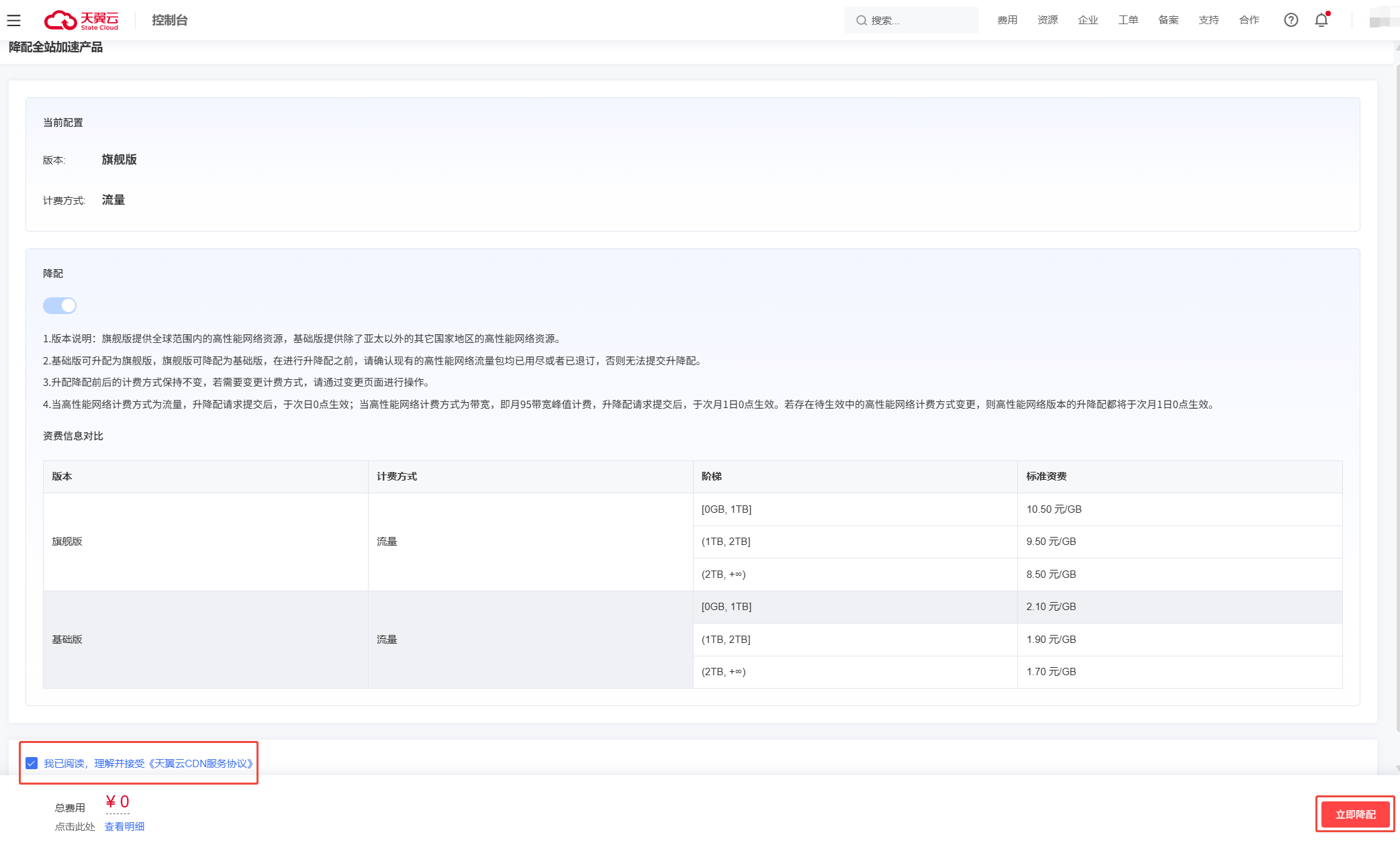Open the 资源 top menu

(1047, 20)
